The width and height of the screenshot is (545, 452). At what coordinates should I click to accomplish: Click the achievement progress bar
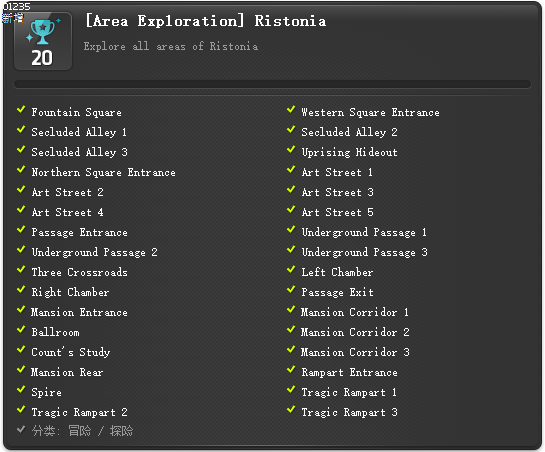272,84
